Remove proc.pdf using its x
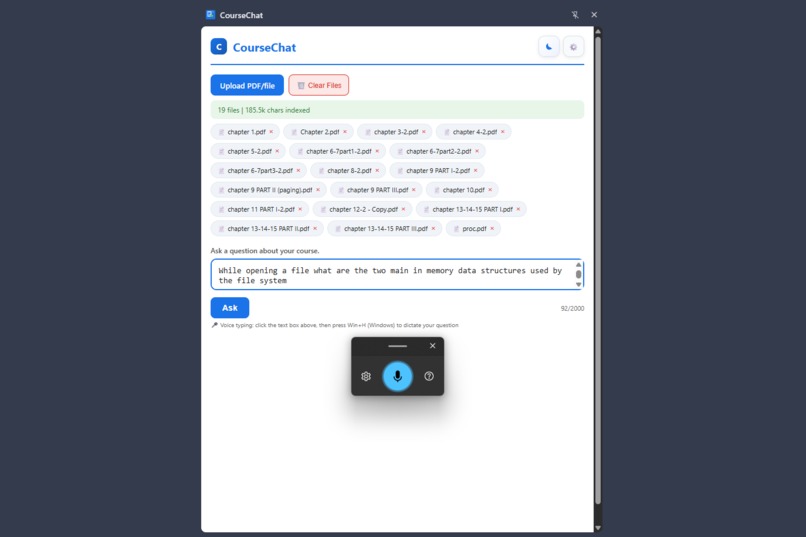The width and height of the screenshot is (806, 537). tap(492, 229)
